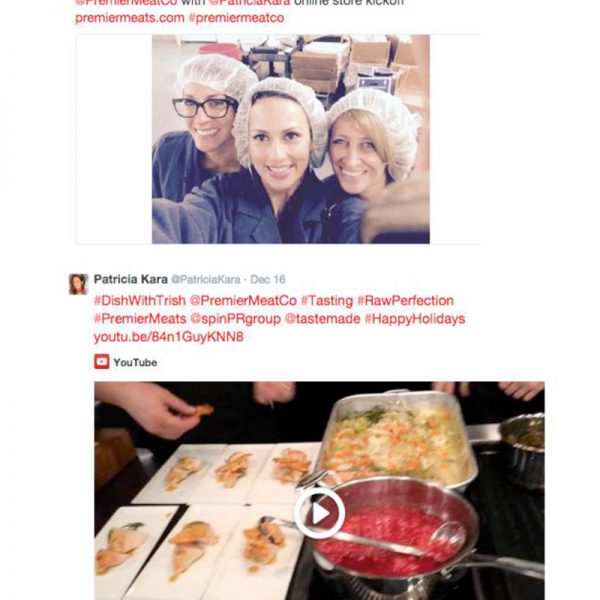600x600 pixels.
Task: Open the Patricia Kara display name
Action: pos(130,279)
